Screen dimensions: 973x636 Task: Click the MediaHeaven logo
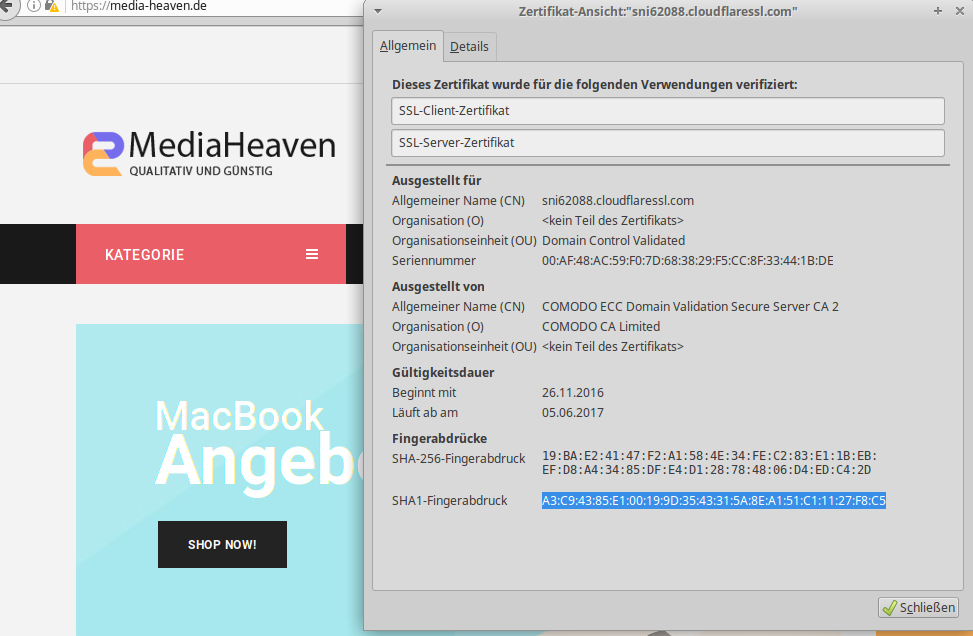coord(209,153)
